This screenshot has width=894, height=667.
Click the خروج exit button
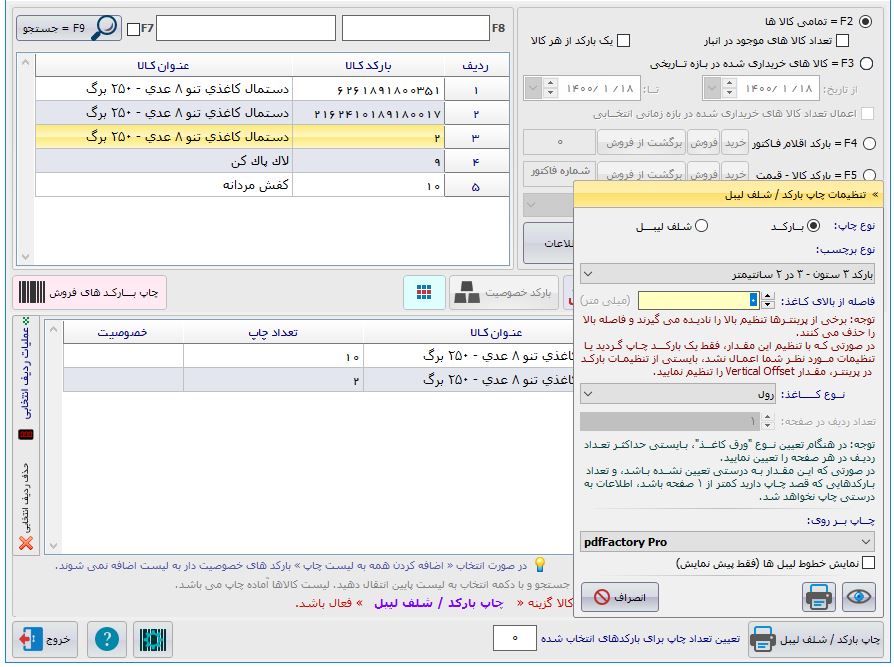[45, 638]
